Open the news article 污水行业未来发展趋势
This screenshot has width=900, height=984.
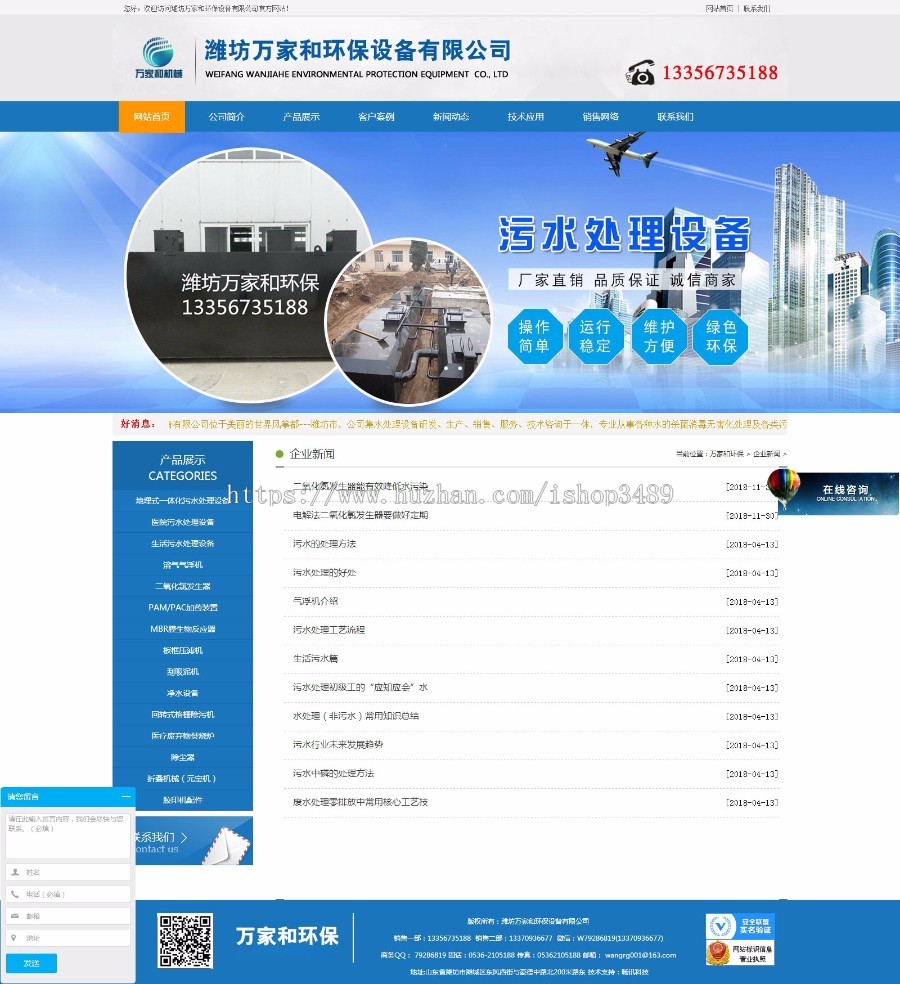[338, 745]
